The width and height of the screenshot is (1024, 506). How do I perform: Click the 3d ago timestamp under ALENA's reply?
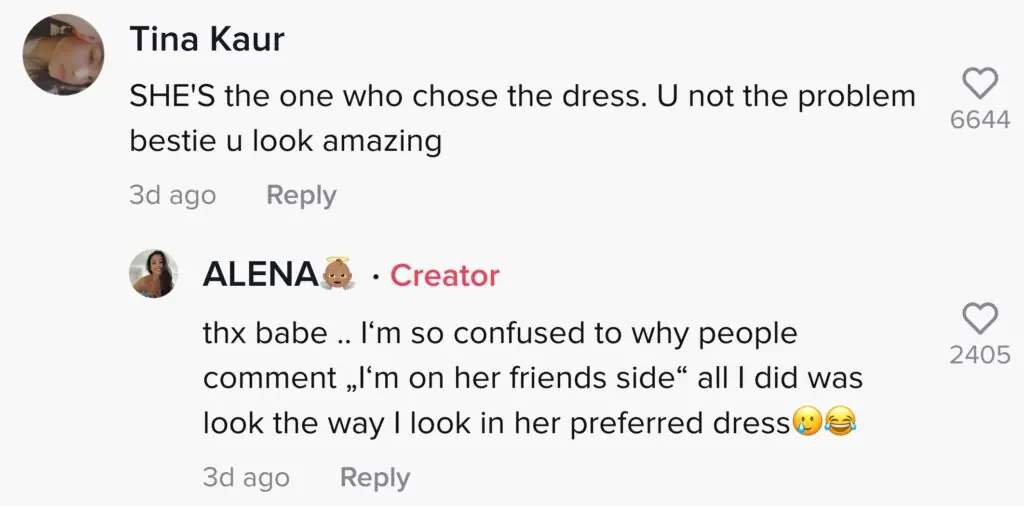click(x=246, y=478)
